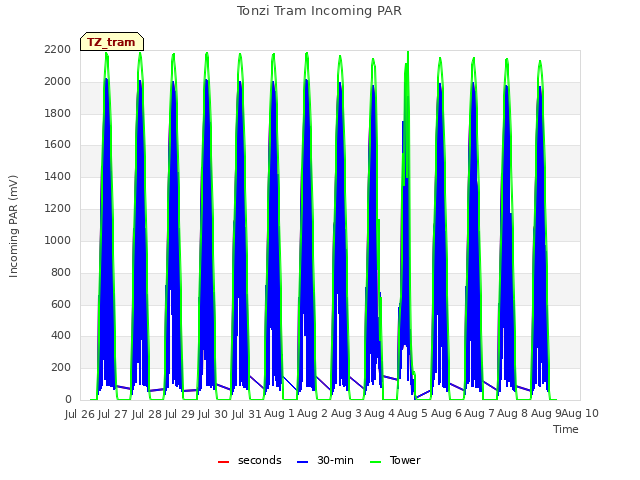Click the Aug 1 date label

point(279,414)
